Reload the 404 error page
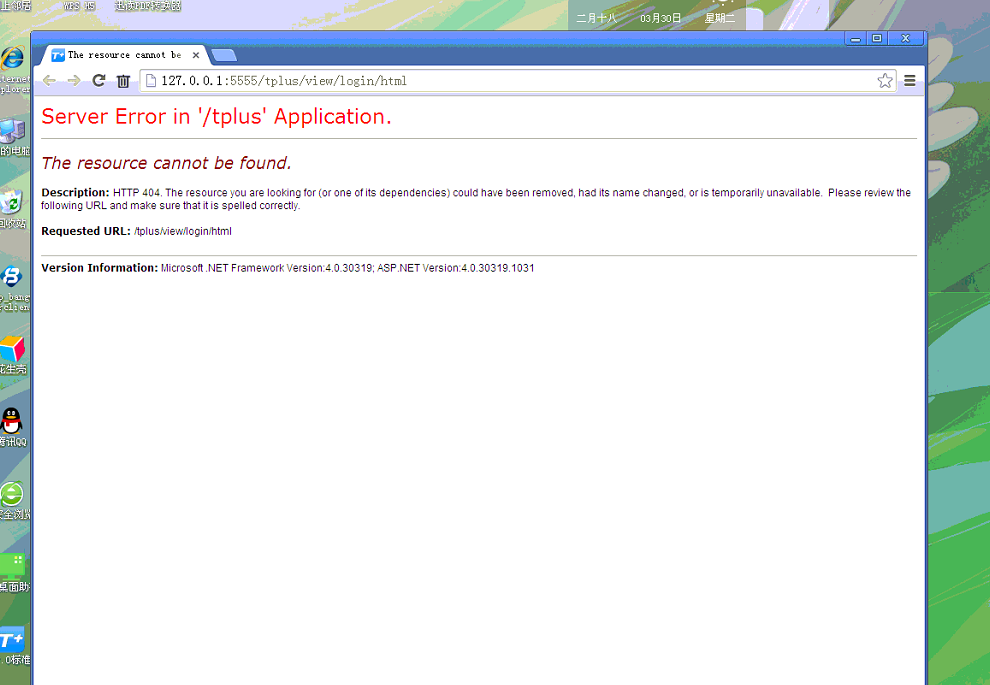Screen dimensions: 990x685 (x=98, y=81)
